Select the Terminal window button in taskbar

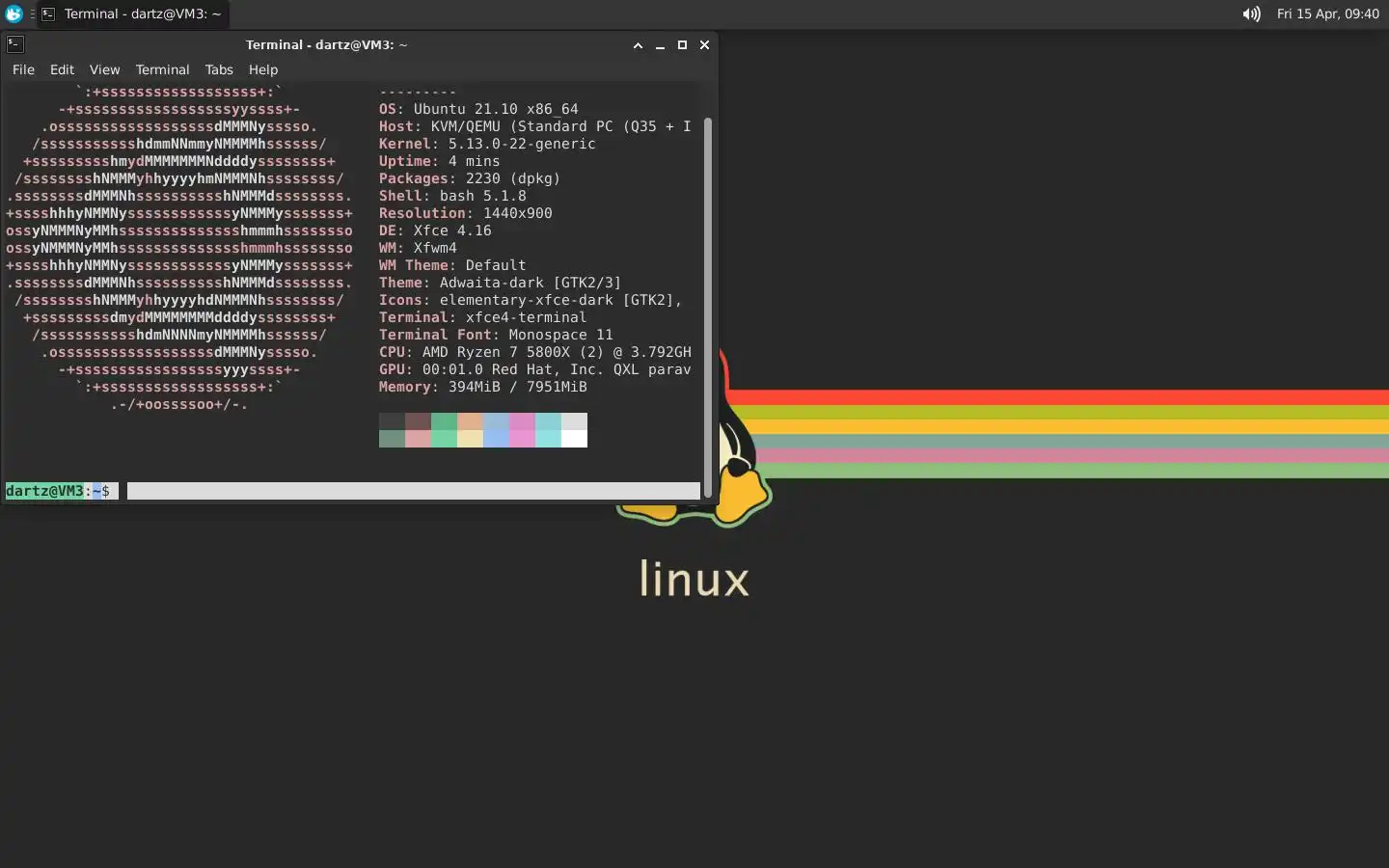pos(132,14)
